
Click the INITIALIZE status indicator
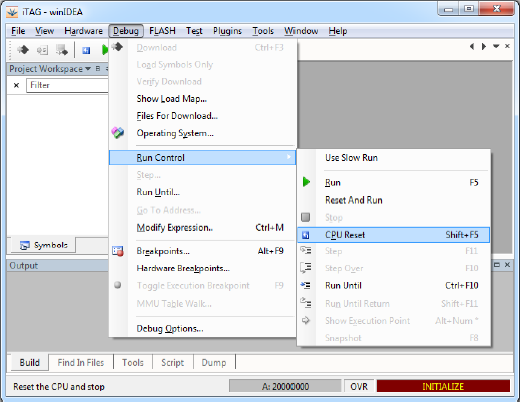443,386
